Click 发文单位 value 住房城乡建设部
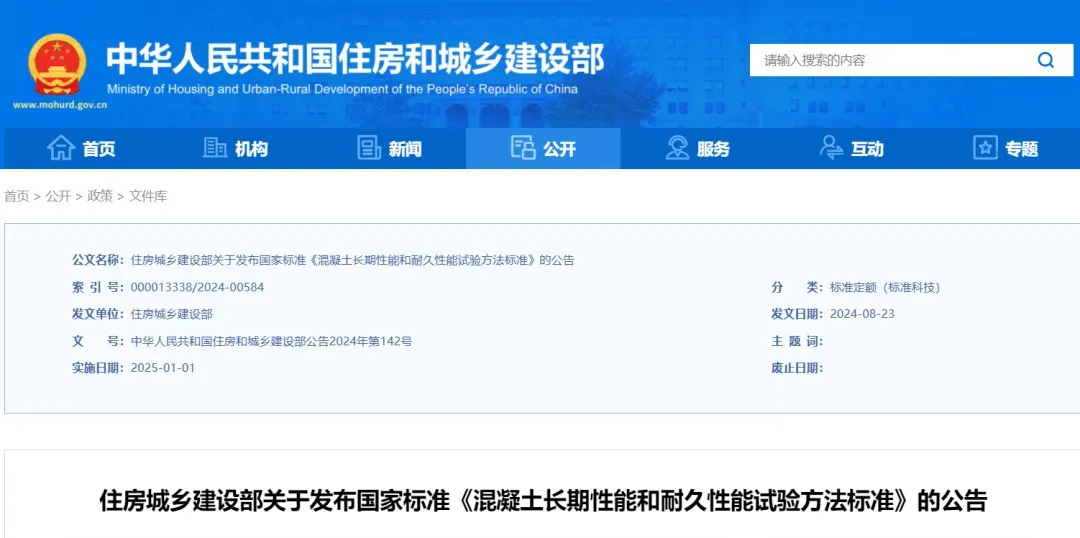1080x538 pixels. (x=172, y=314)
